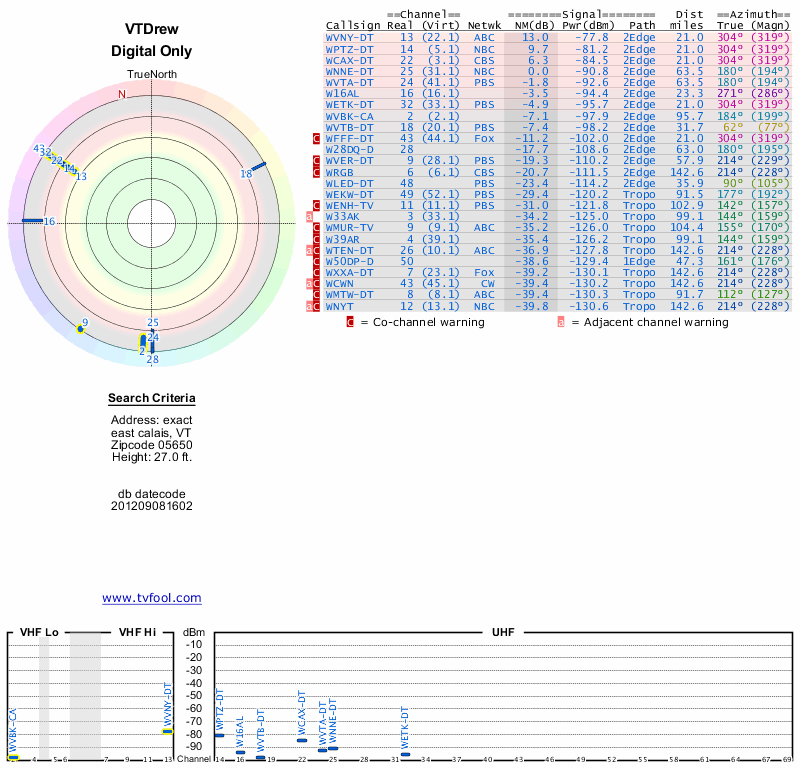
Task: Click the WCAX-DT signal bar in the UHF chart
Action: click(x=302, y=740)
